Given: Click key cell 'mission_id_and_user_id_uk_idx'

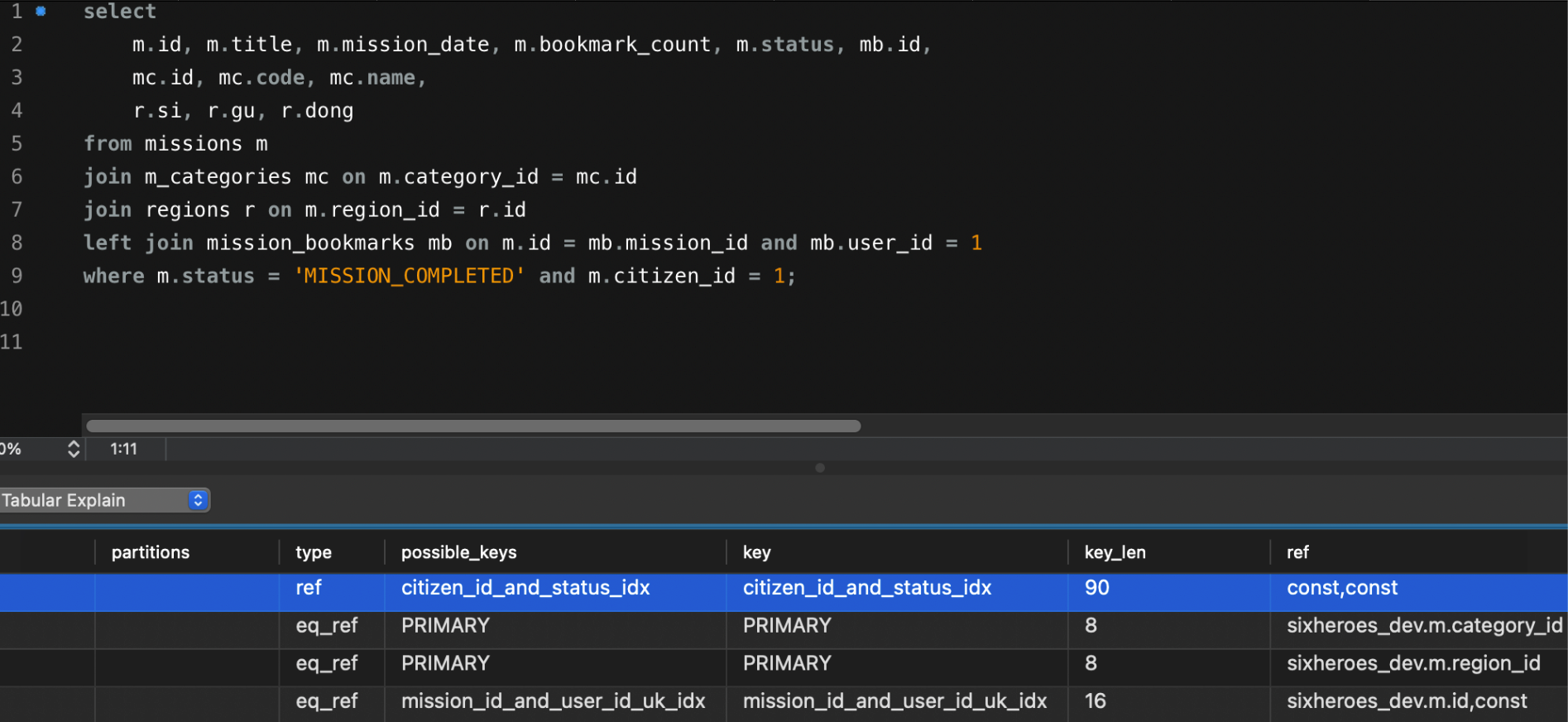Looking at the screenshot, I should pos(895,701).
